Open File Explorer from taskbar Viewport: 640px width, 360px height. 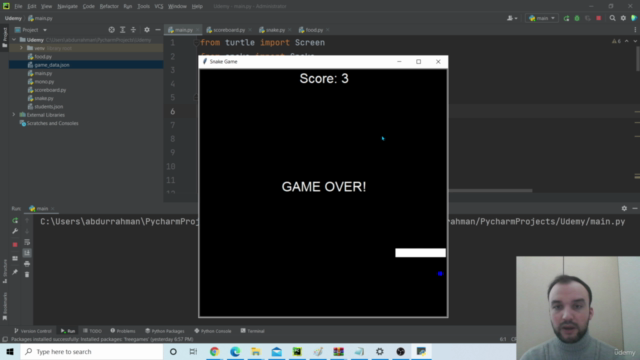(x=256, y=351)
